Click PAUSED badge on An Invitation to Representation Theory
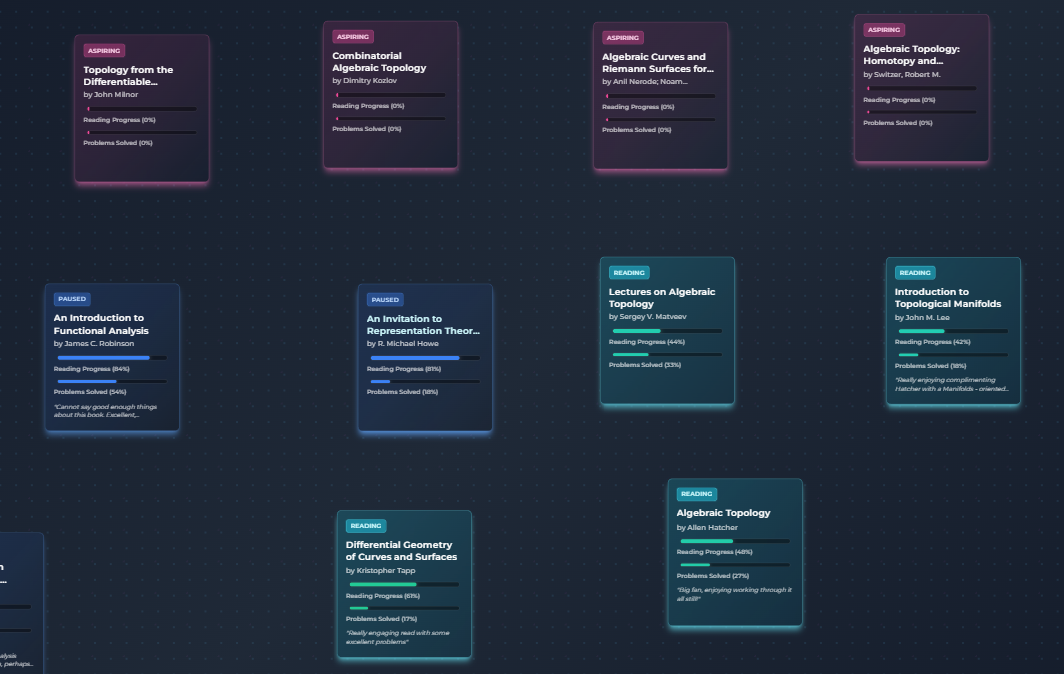This screenshot has width=1064, height=674. point(385,300)
